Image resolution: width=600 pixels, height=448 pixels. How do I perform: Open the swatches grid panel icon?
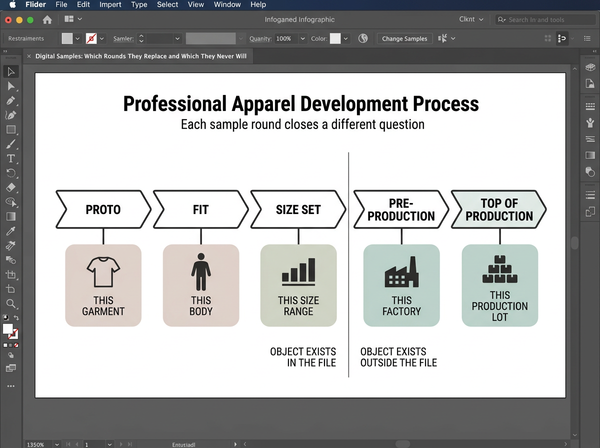590,106
